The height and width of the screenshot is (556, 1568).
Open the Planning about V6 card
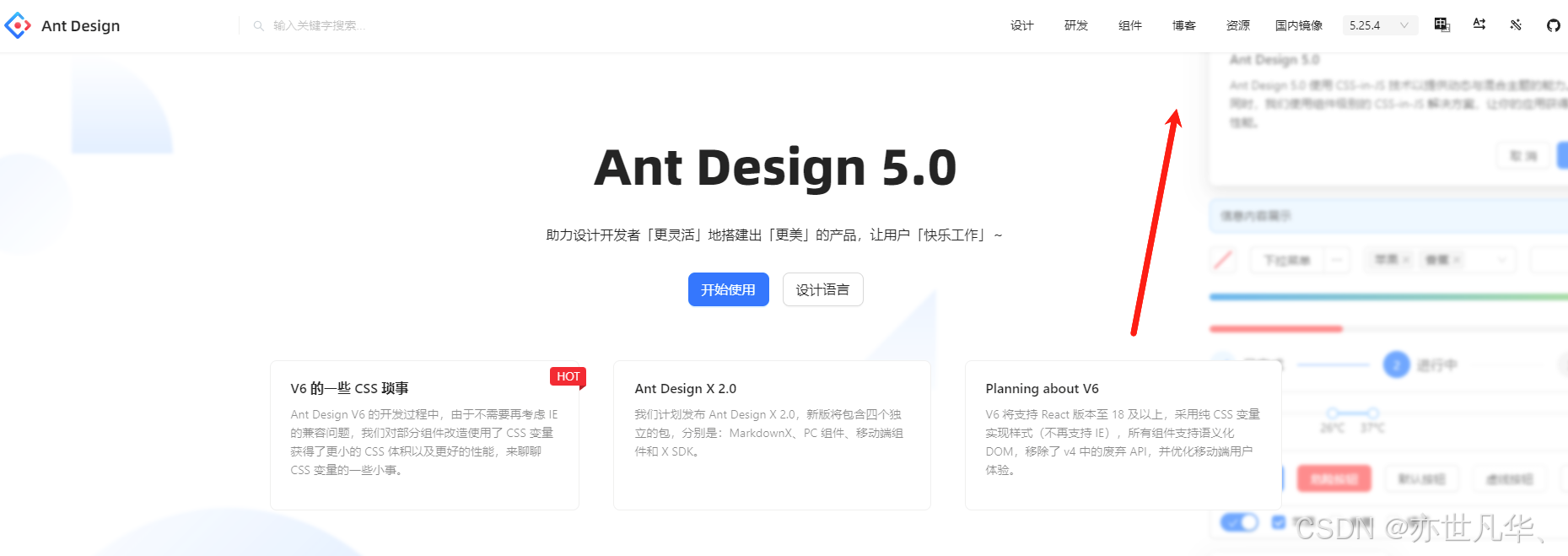tap(1123, 435)
